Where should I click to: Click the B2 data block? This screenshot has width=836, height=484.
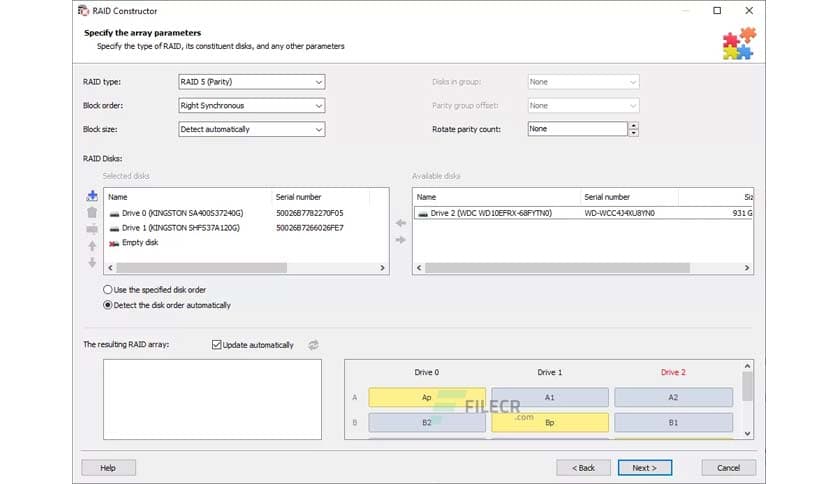coord(427,422)
